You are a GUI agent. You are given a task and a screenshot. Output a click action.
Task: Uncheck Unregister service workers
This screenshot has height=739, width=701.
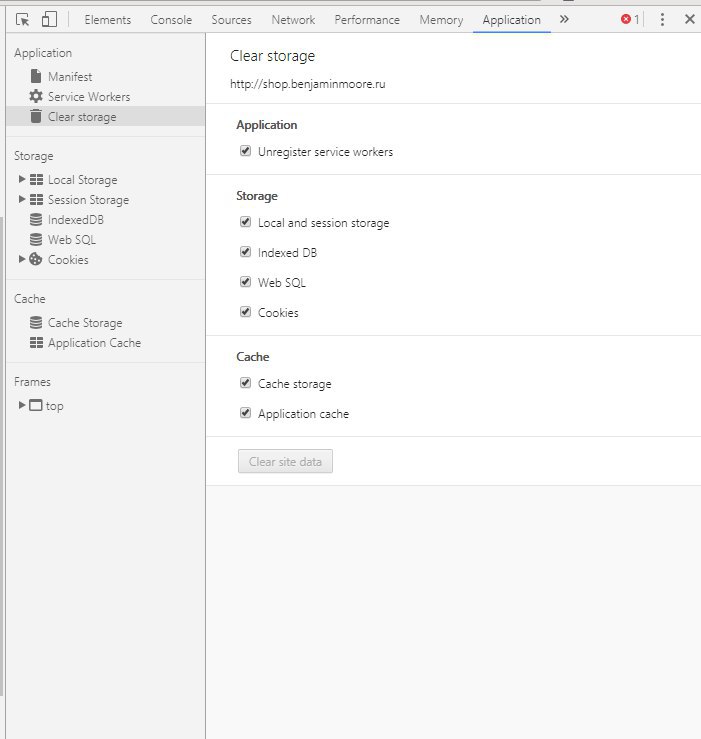tap(246, 151)
